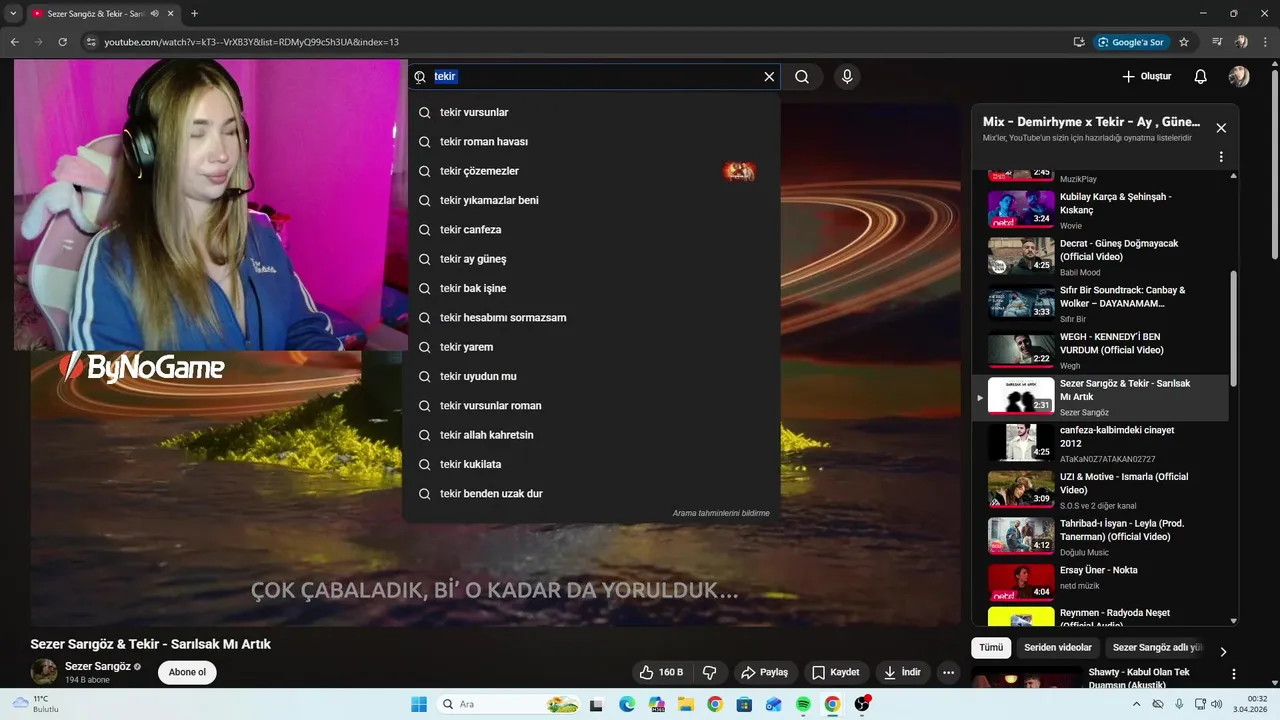Screen dimensions: 1280x720
Task: Bookmark this page with the star icon
Action: 1184,42
